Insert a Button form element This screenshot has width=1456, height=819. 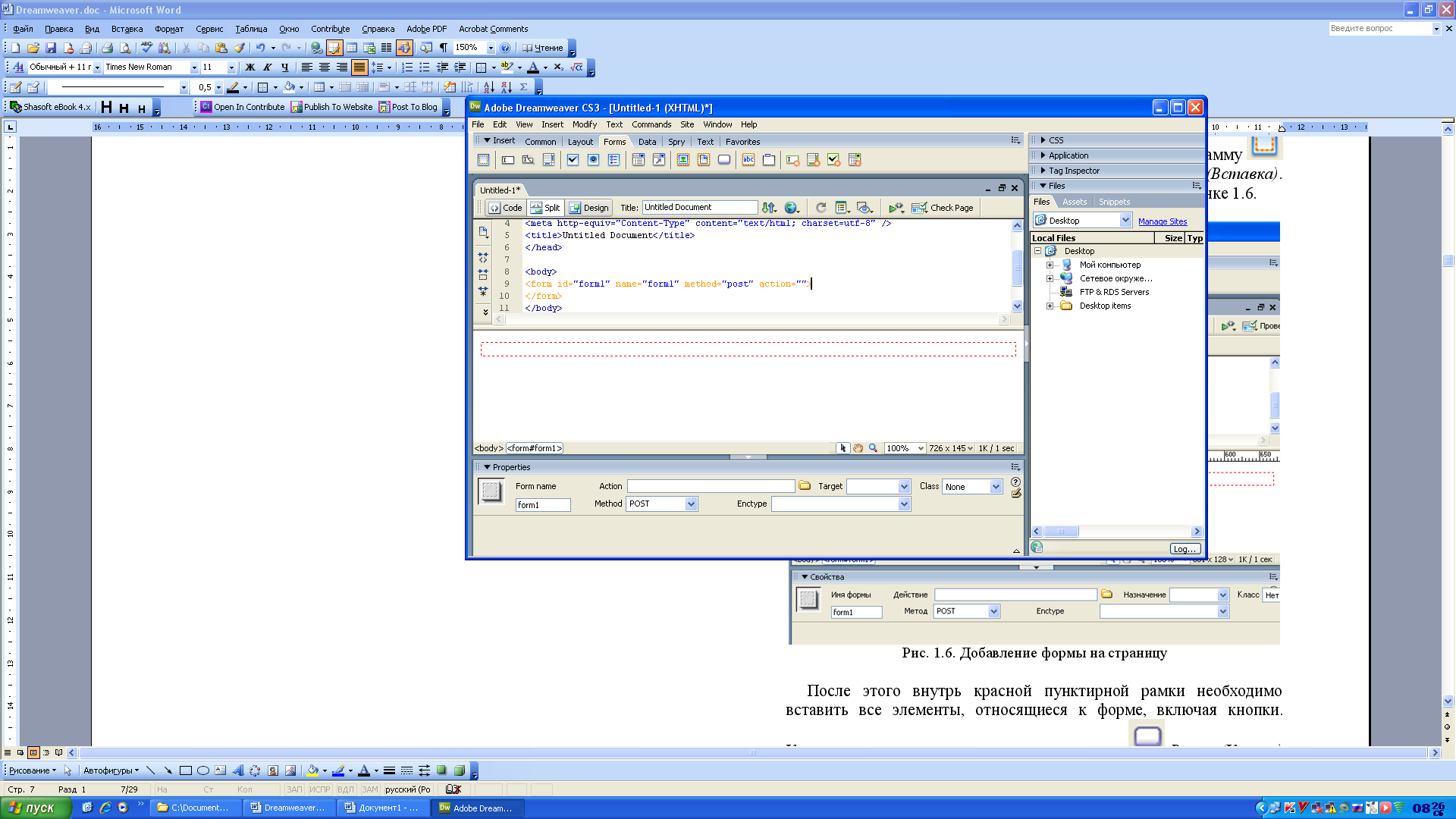click(724, 160)
